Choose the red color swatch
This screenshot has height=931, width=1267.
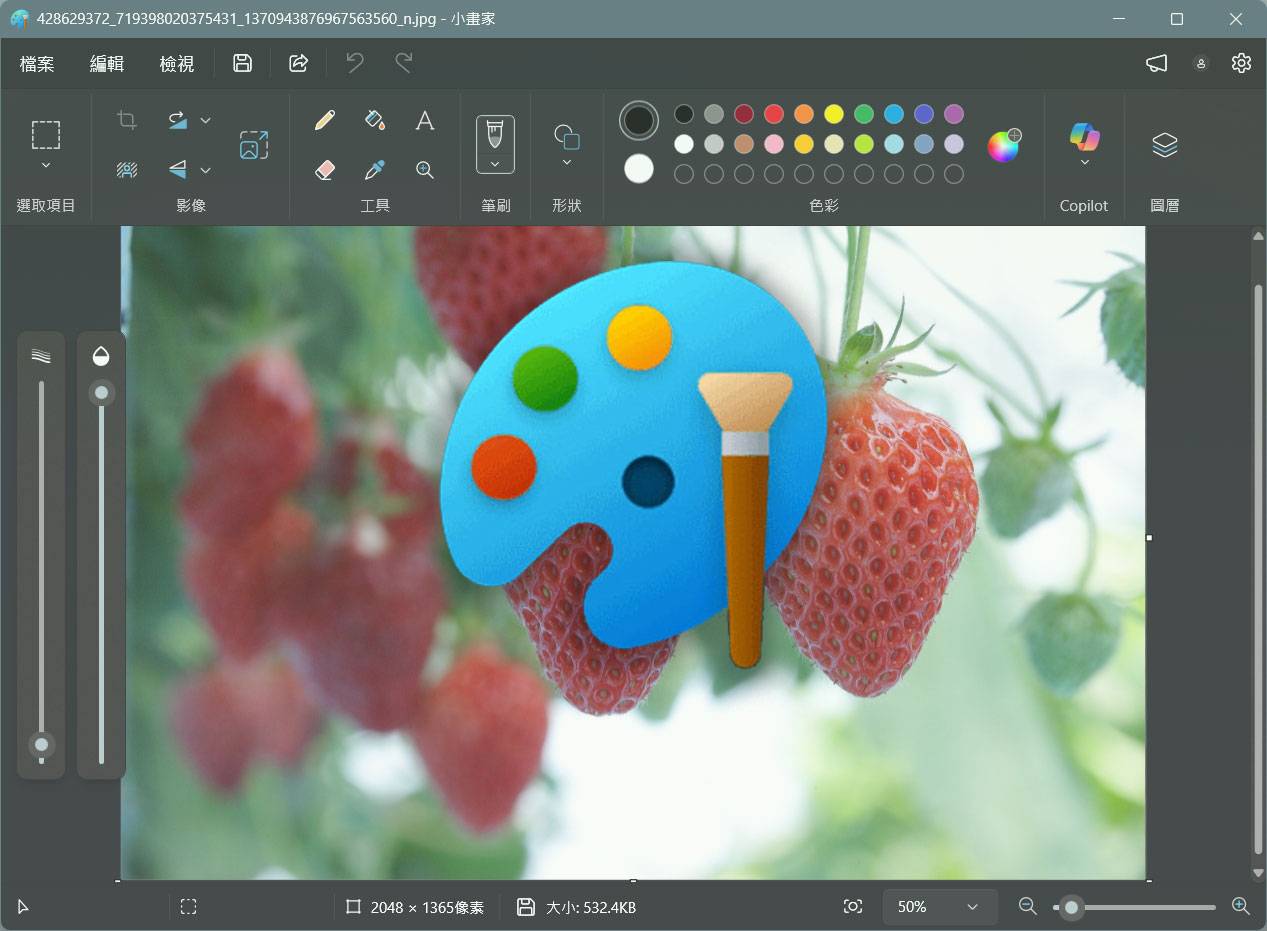tap(774, 114)
